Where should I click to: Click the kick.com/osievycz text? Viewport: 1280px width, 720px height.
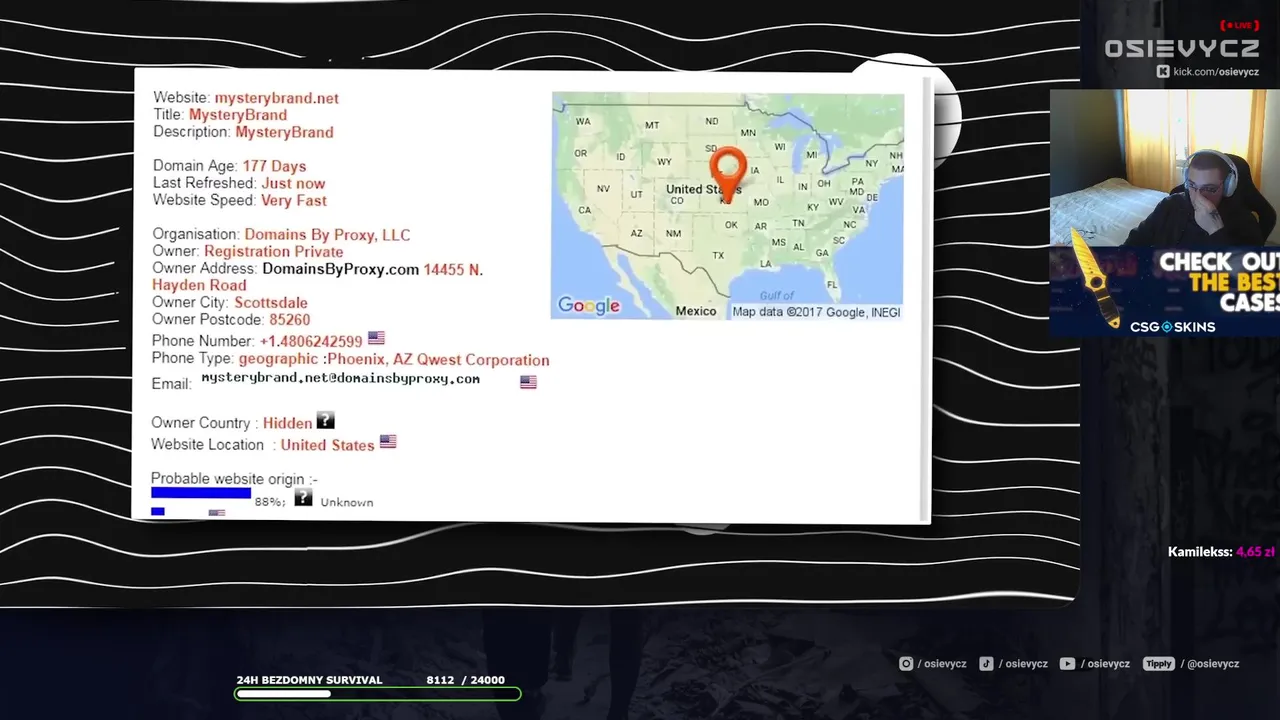point(1216,72)
